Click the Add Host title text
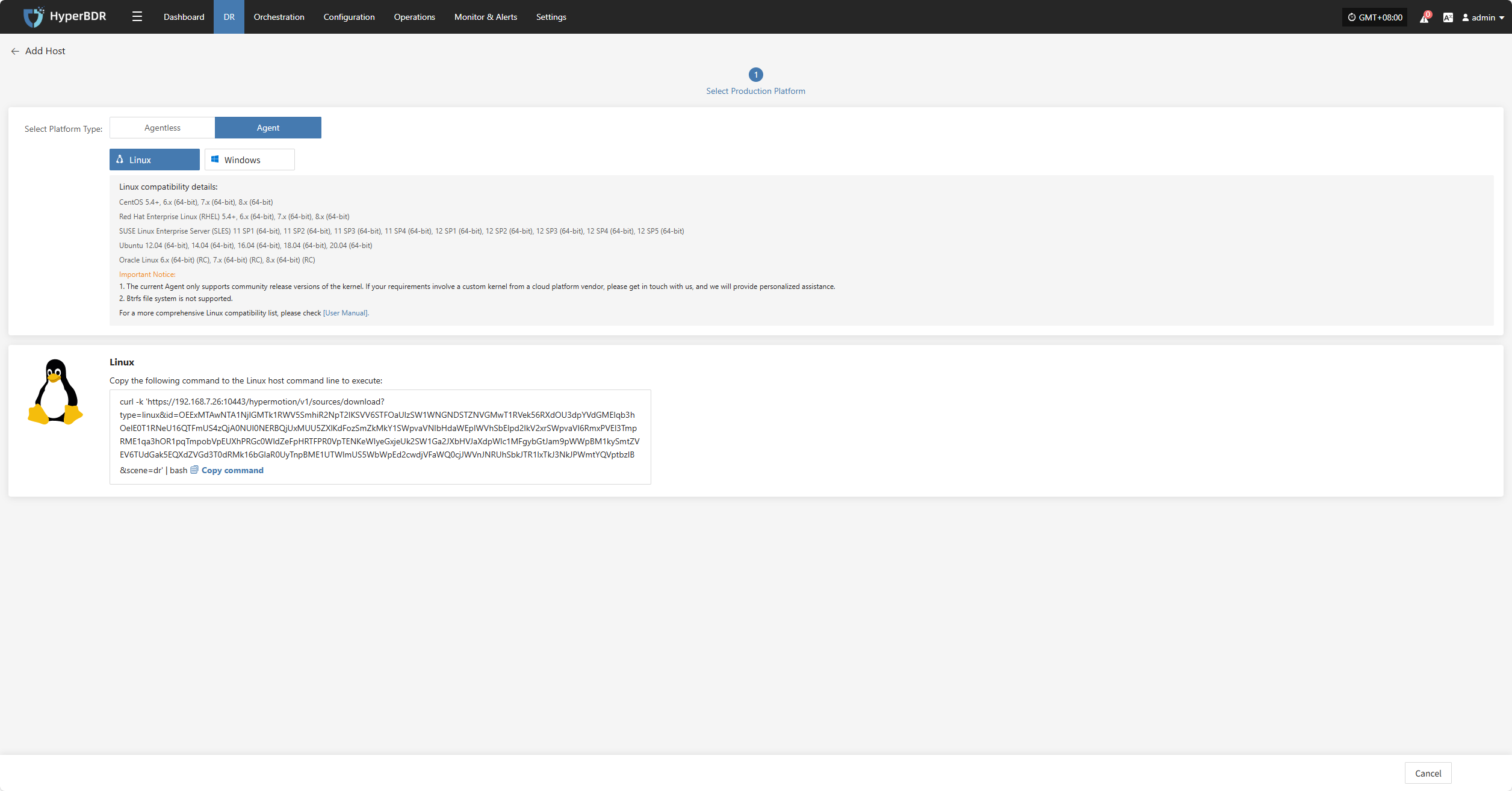This screenshot has width=1512, height=791. point(45,51)
